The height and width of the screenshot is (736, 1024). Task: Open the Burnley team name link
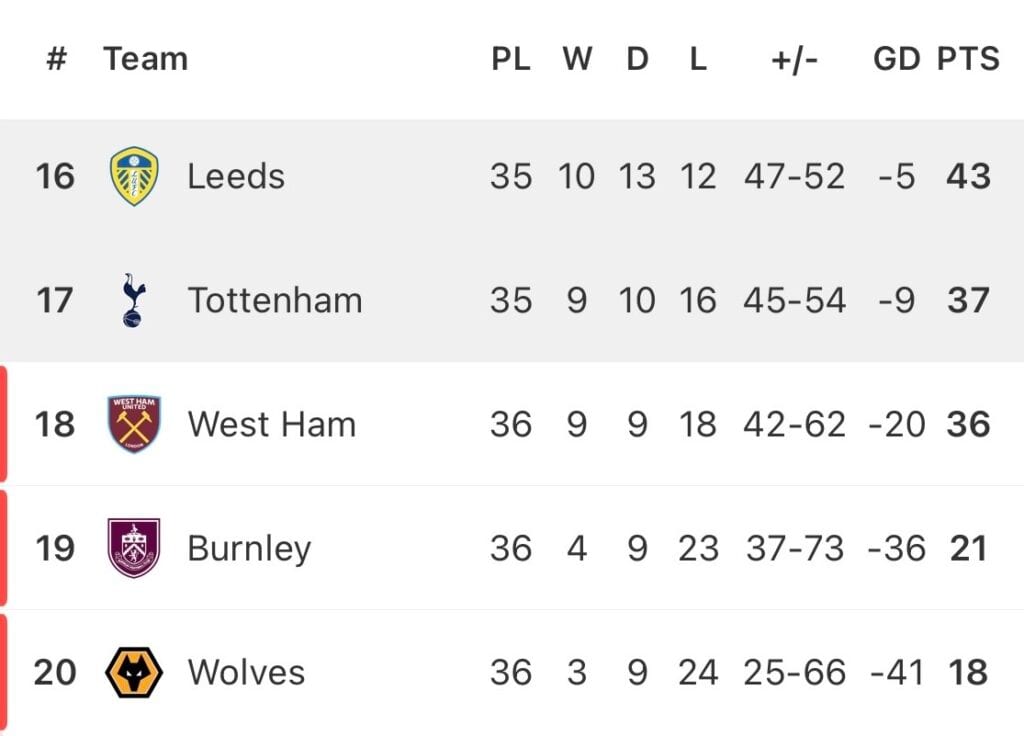point(249,549)
